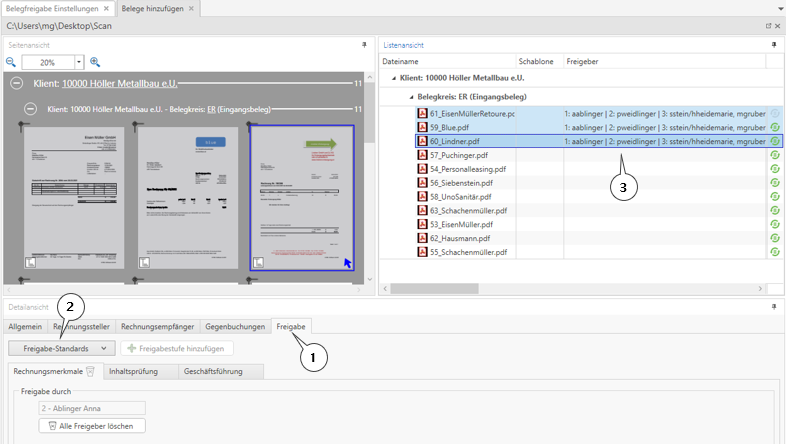Viewport: 786px width, 444px height.
Task: Click green status icon on 55_Schachenmüller.pdf row
Action: coord(775,252)
